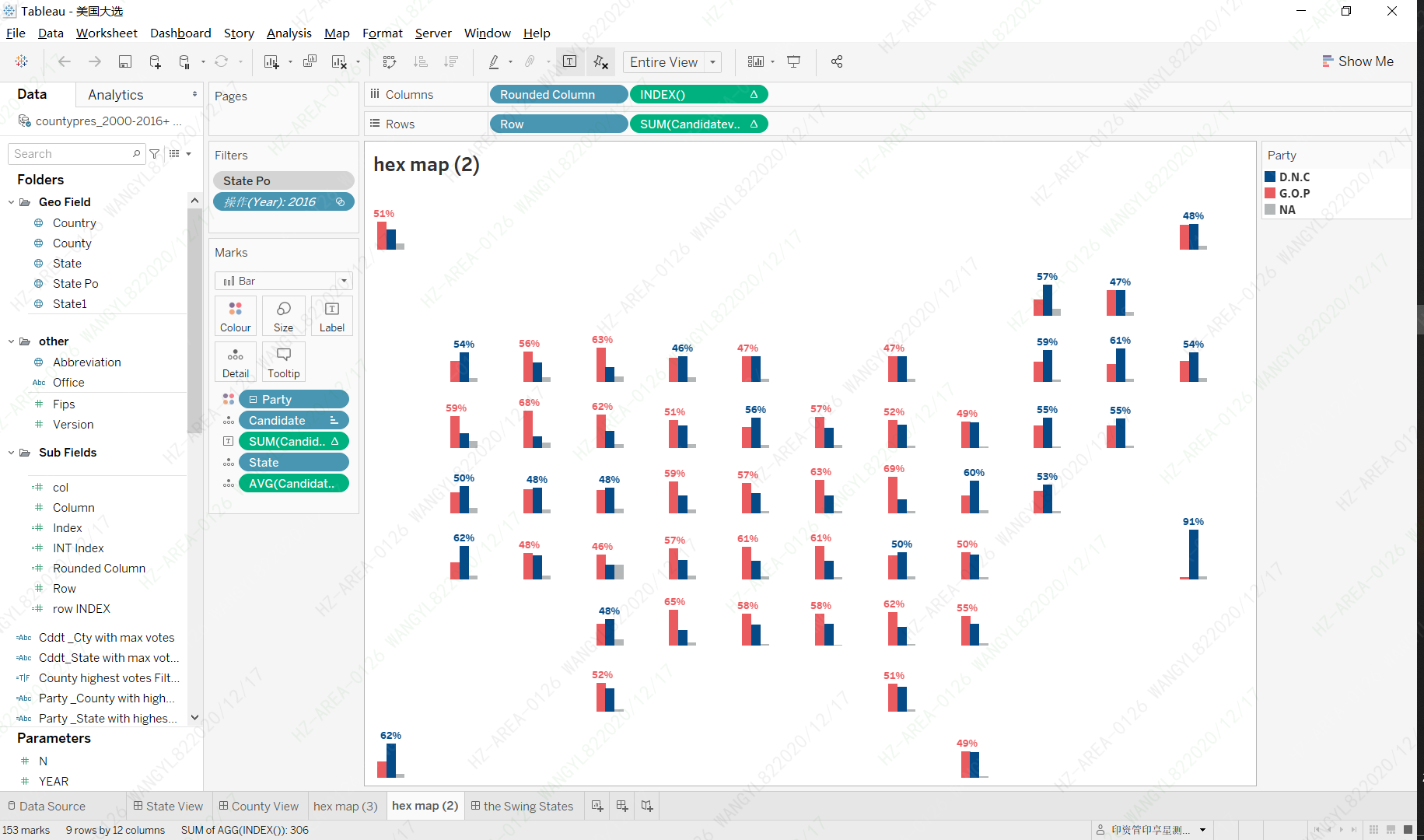Viewport: 1424px width, 840px height.
Task: Click the New Data Source icon
Action: pos(155,62)
